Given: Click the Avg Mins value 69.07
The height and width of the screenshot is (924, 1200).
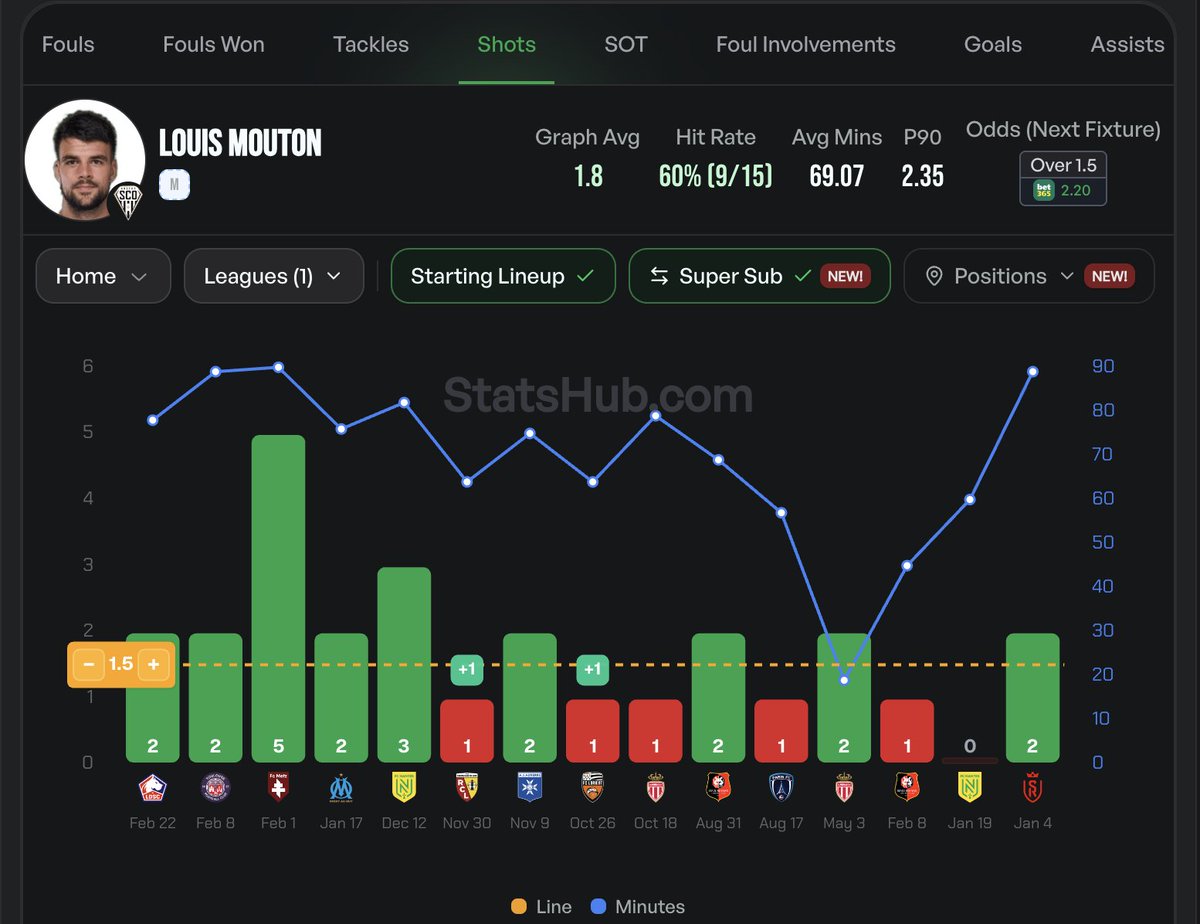Looking at the screenshot, I should click(x=837, y=176).
